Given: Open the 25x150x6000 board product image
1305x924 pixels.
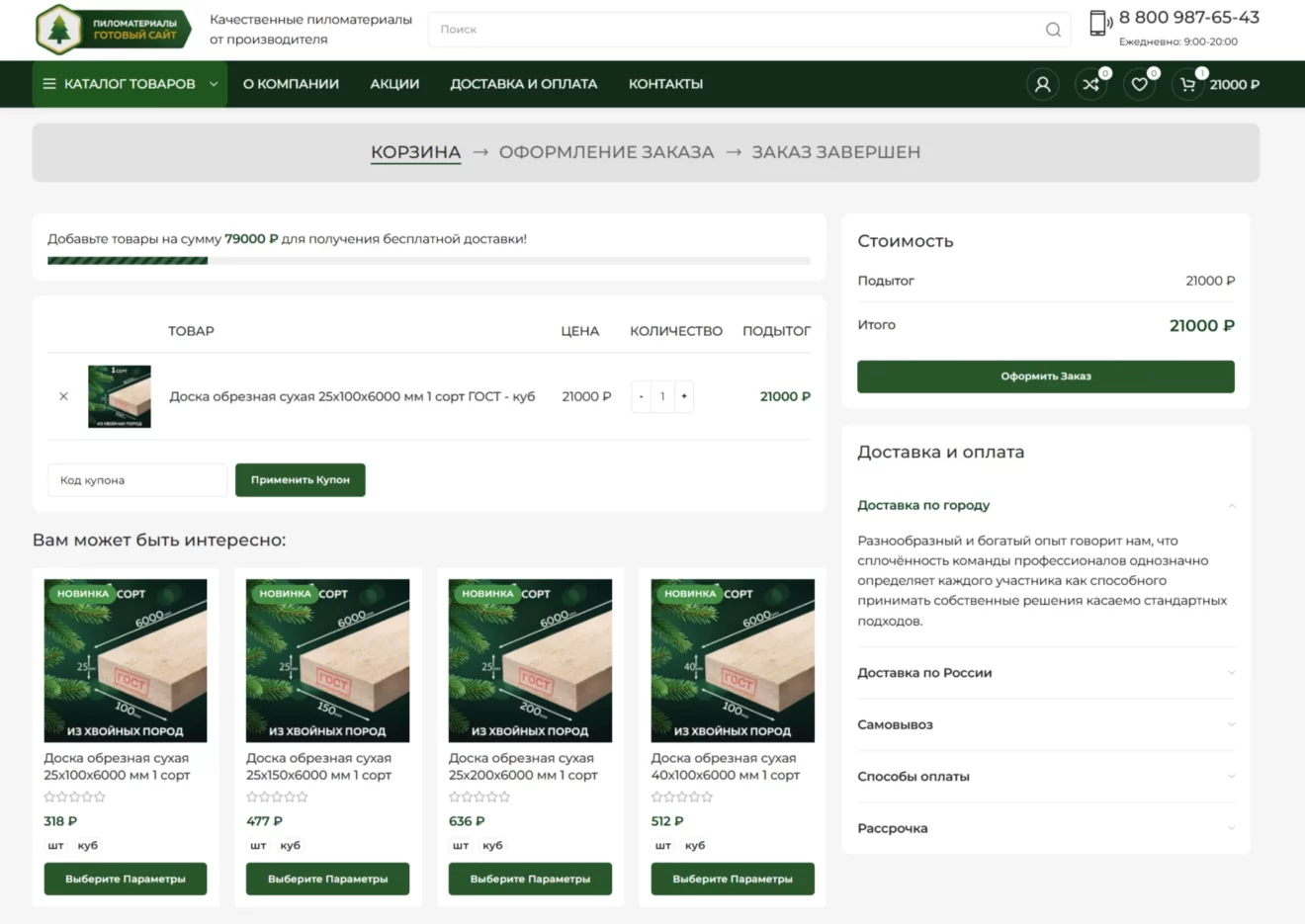Looking at the screenshot, I should coord(327,660).
